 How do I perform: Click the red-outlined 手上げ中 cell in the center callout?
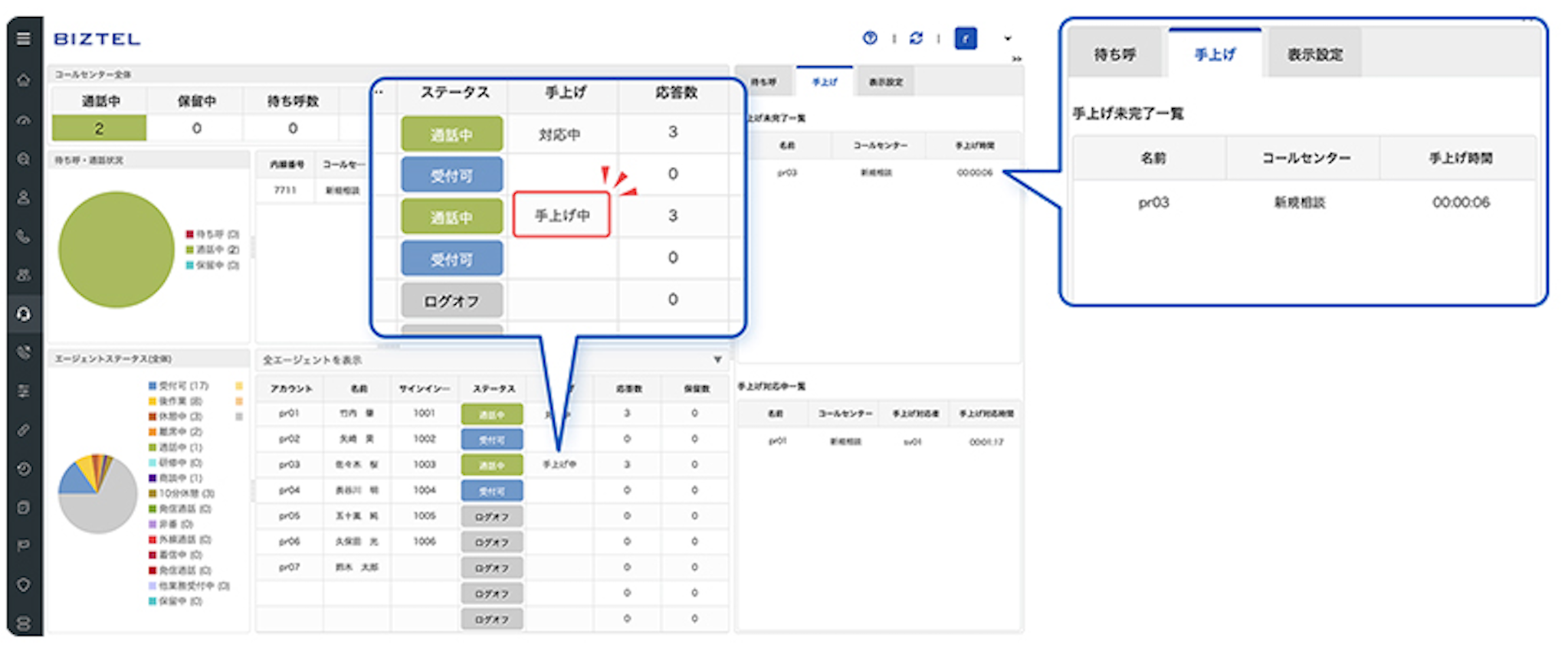[562, 215]
